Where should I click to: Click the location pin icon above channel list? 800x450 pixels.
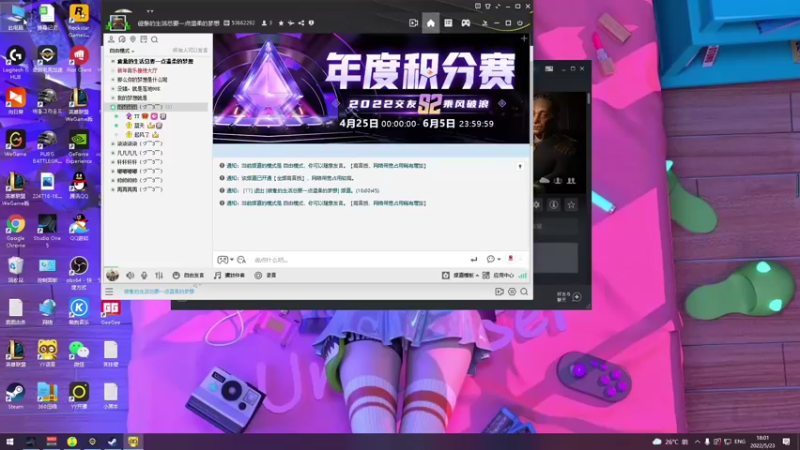tap(133, 39)
